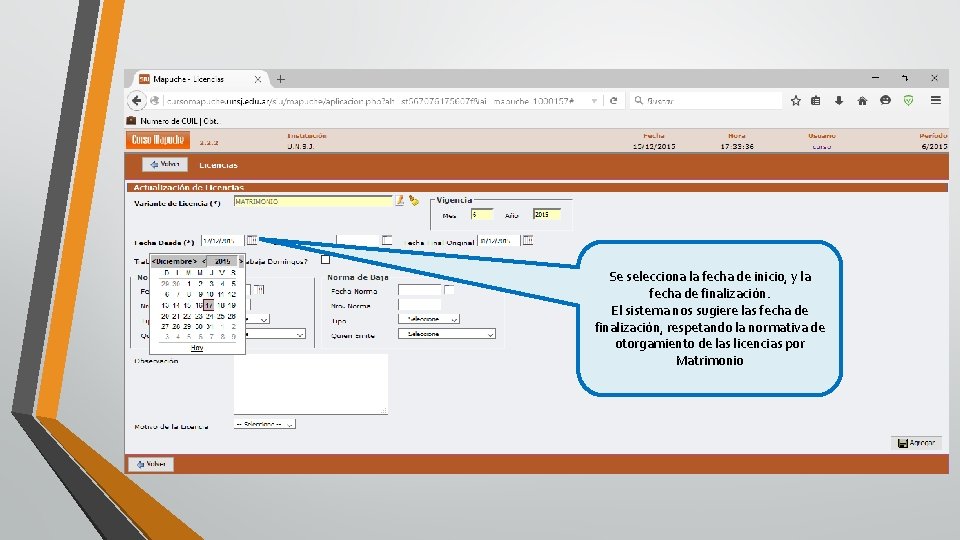Open Tipo dropdown under Norma de Baja

coord(429,319)
